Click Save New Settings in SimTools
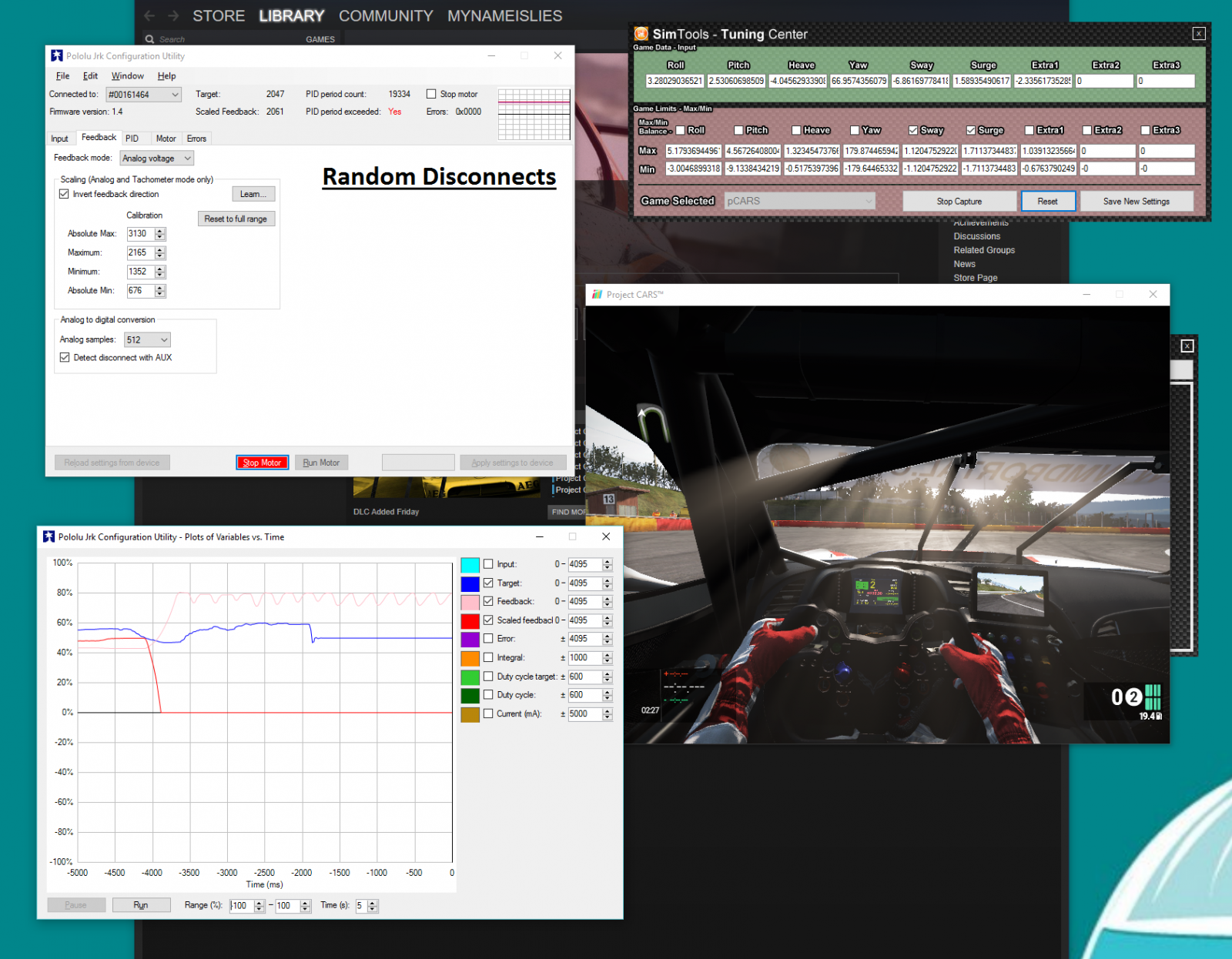This screenshot has height=959, width=1232. [1137, 201]
